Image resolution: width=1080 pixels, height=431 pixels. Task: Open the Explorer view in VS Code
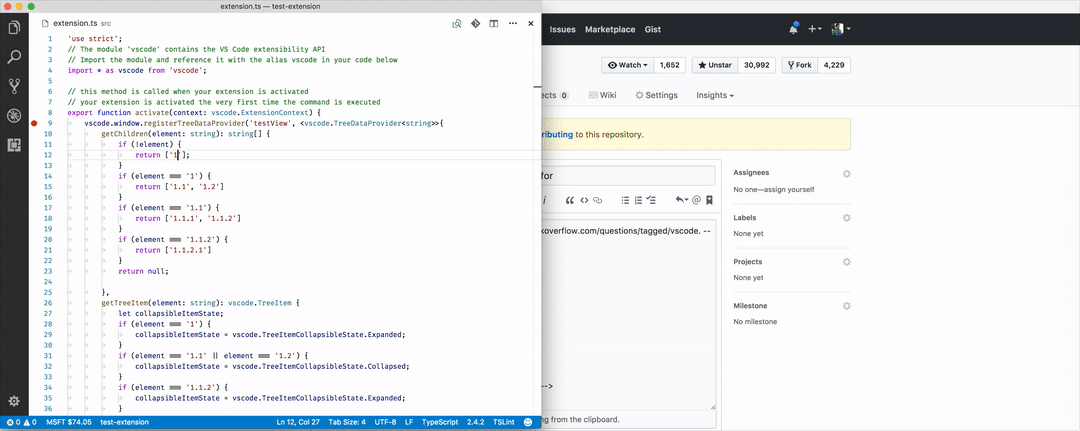[14, 28]
